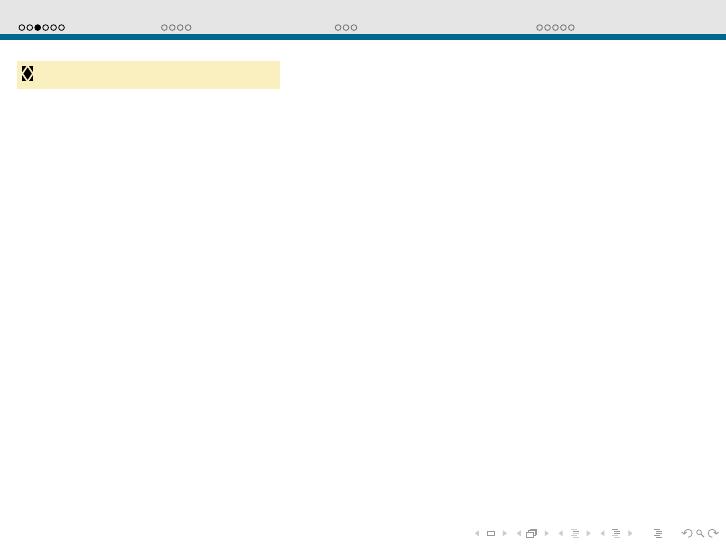Click the yellow highlighted block
This screenshot has width=726, height=544.
tap(148, 75)
